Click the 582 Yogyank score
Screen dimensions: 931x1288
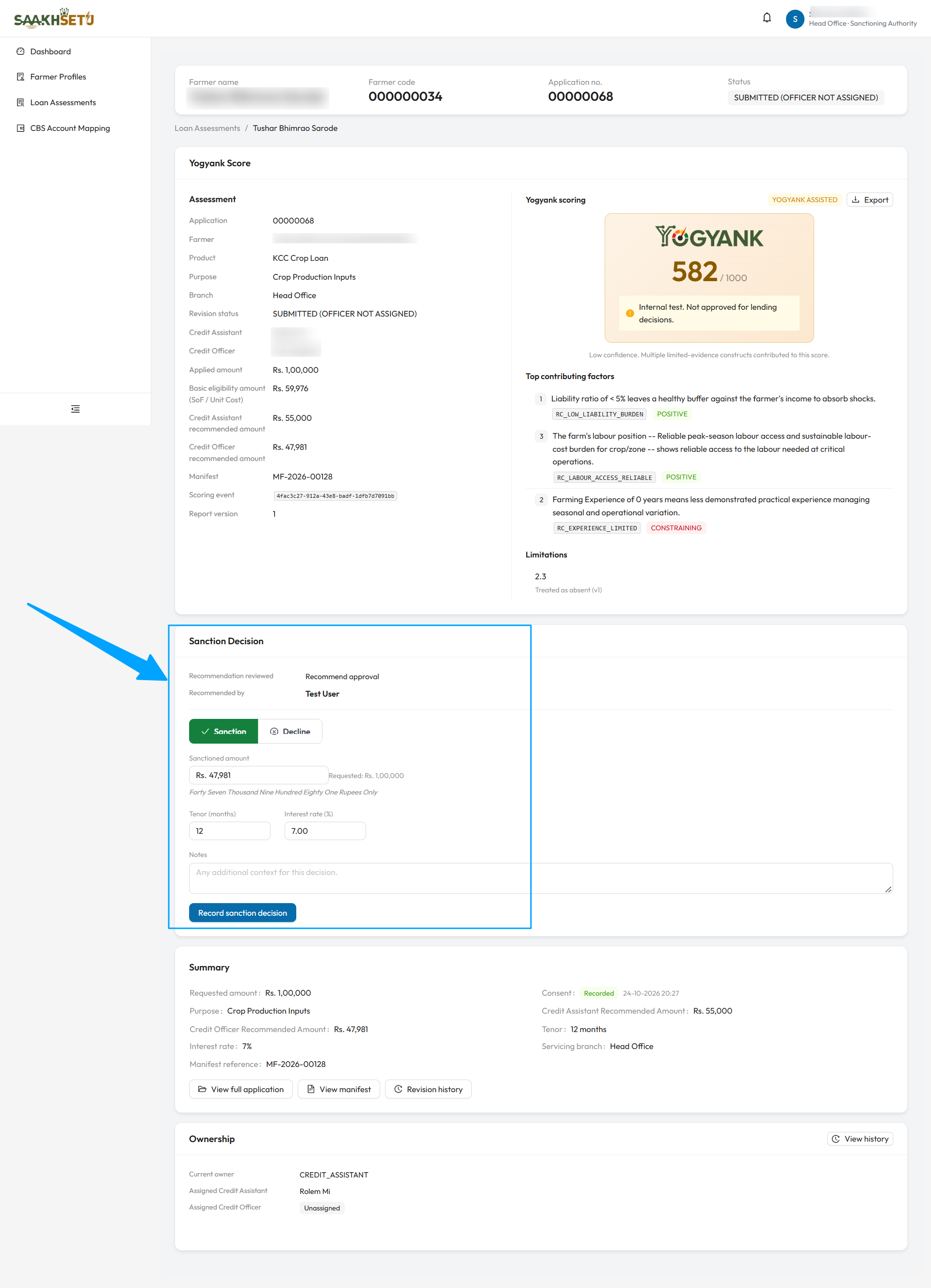(x=695, y=271)
